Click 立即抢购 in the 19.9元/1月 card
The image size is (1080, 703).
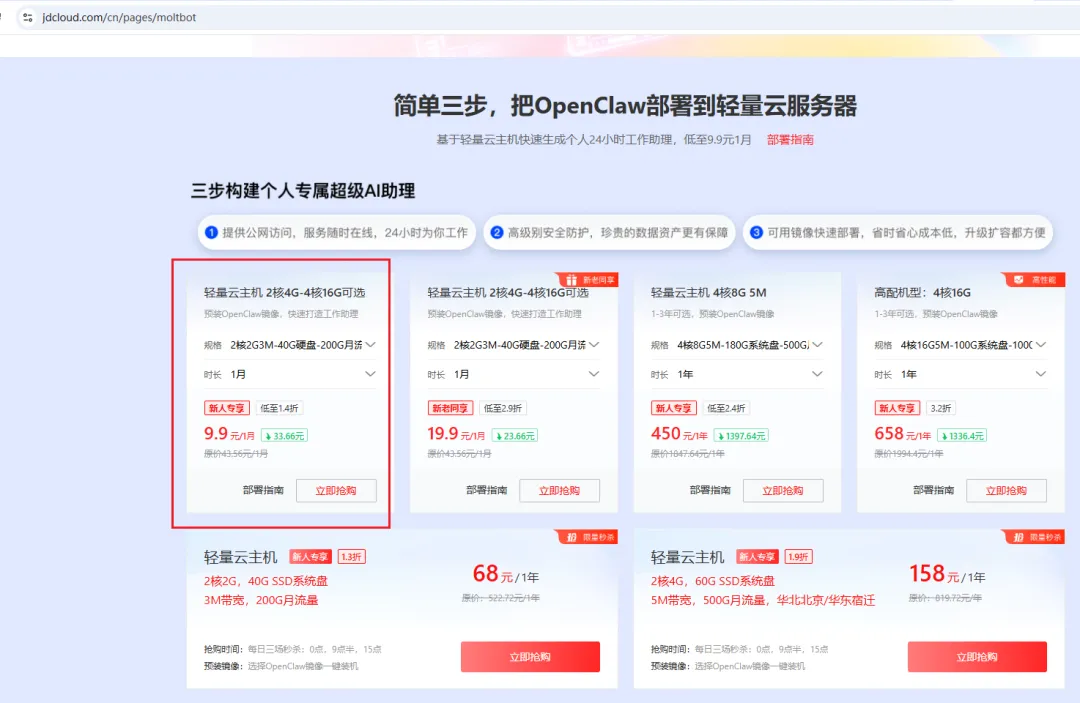click(x=559, y=491)
